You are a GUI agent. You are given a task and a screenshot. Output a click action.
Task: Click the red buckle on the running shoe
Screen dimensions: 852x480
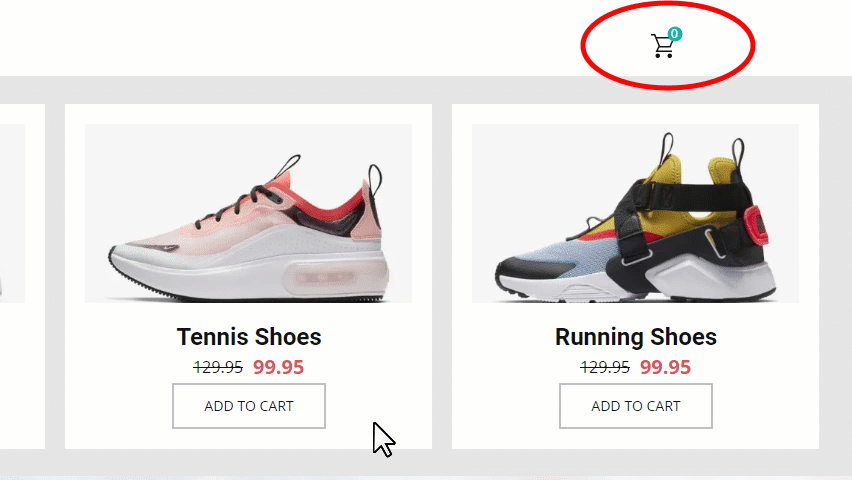pyautogui.click(x=756, y=225)
